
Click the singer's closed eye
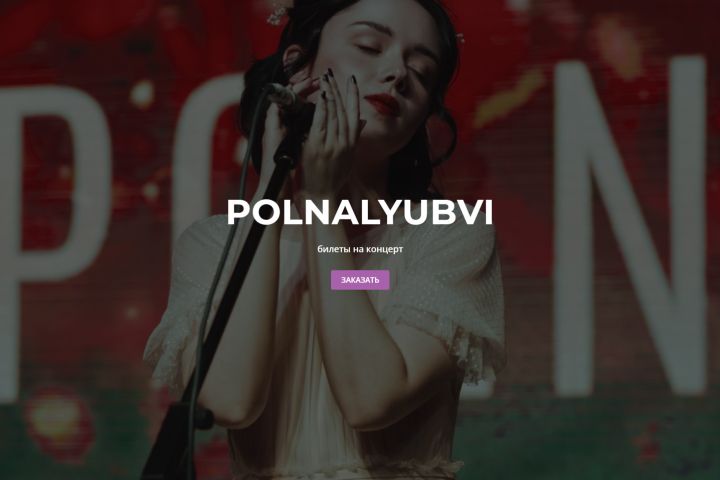coord(369,48)
